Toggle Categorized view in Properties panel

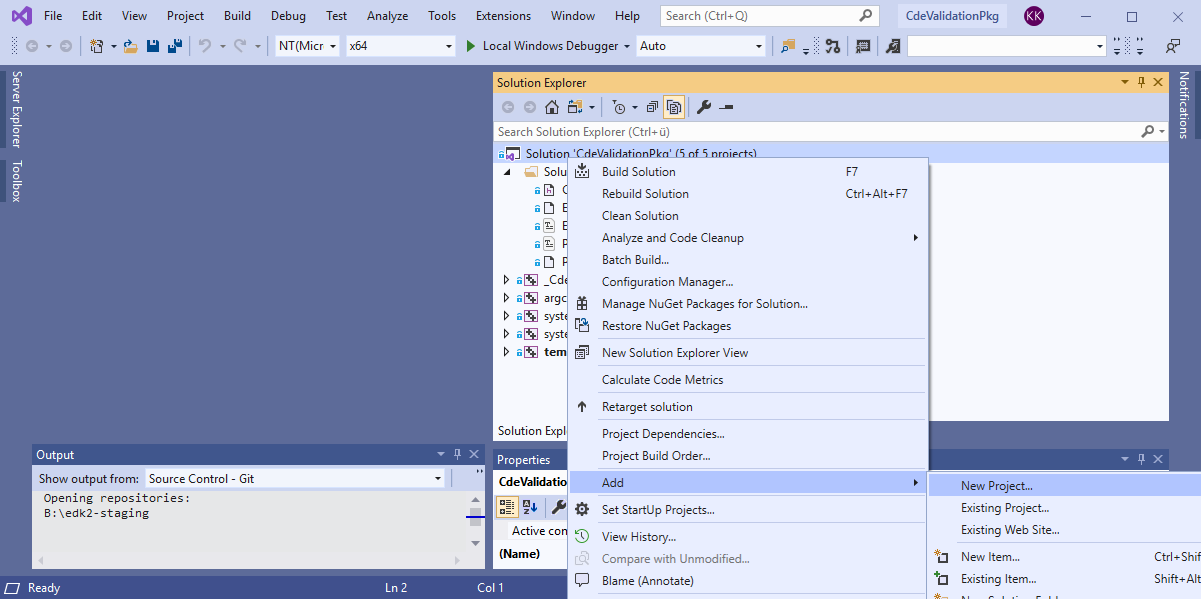click(x=507, y=507)
